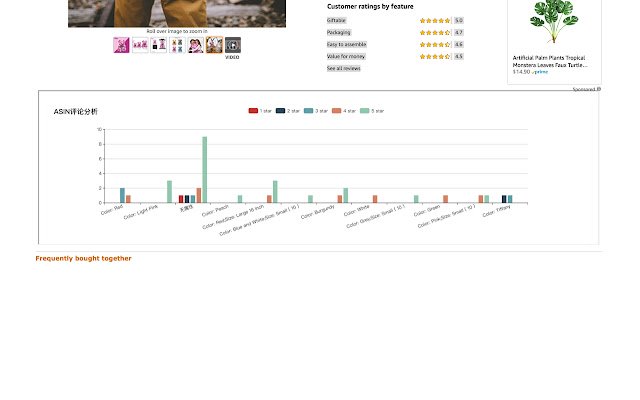Screen dimensions: 640x400
Task: Click the Value for money star icons
Action: pos(435,56)
